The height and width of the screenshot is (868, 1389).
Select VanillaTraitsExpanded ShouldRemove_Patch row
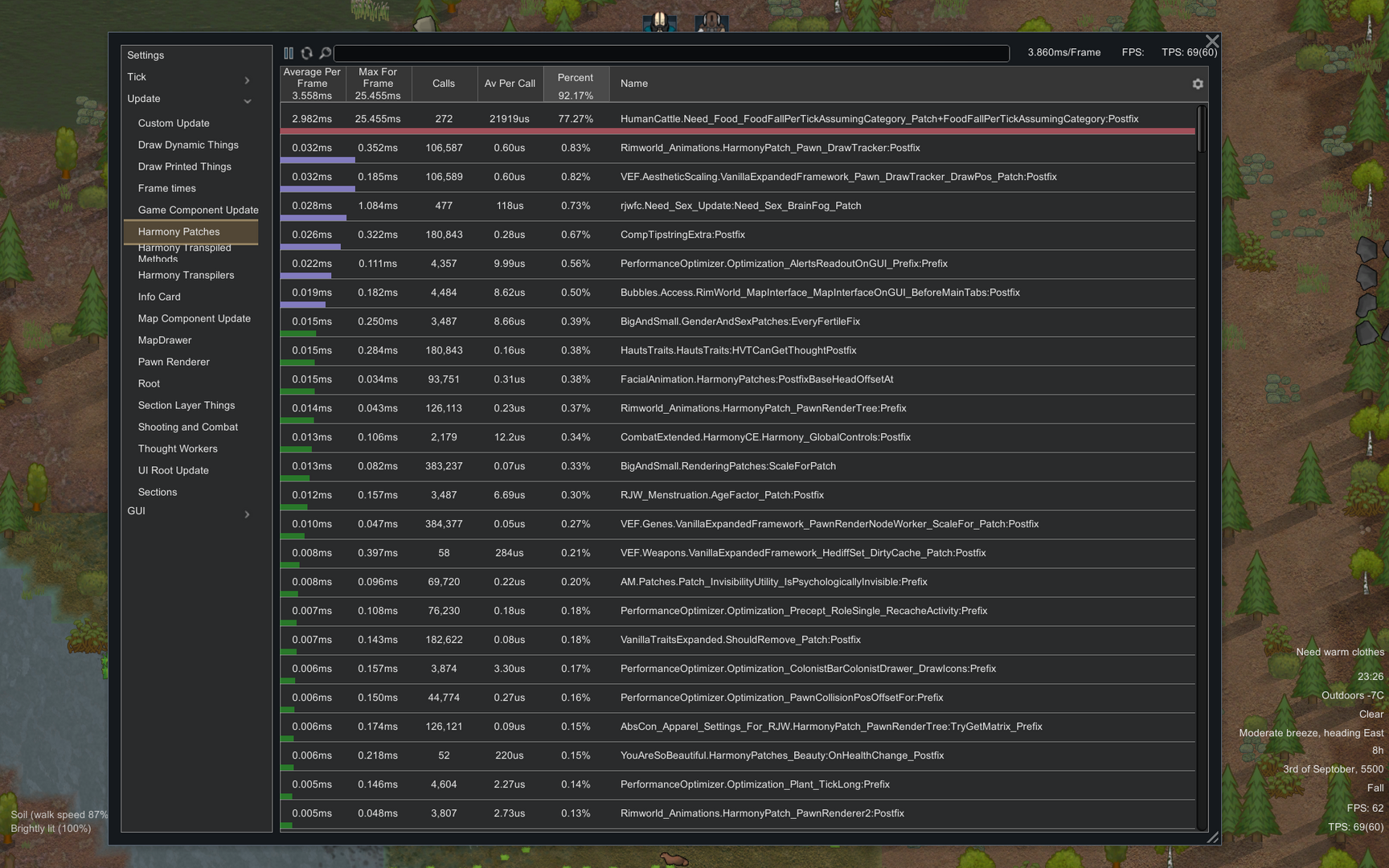click(738, 641)
